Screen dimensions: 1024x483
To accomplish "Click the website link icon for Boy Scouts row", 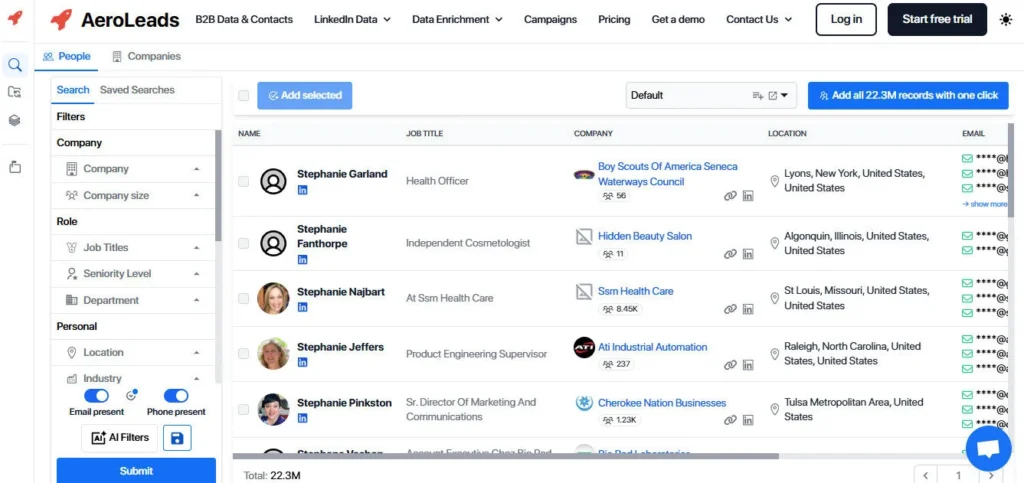I will point(730,196).
